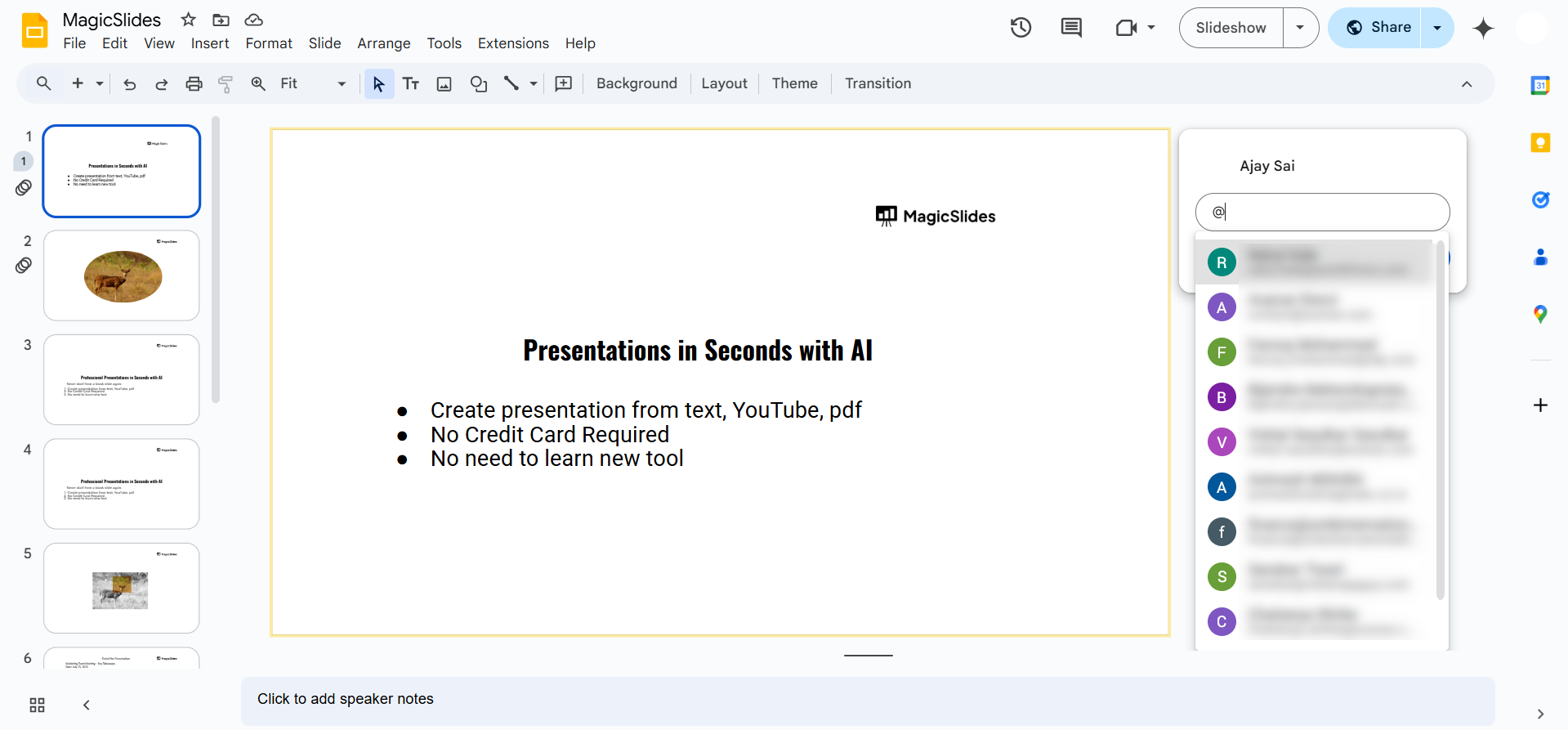Click the Move to folder icon
Image resolution: width=1568 pixels, height=730 pixels.
(x=221, y=20)
